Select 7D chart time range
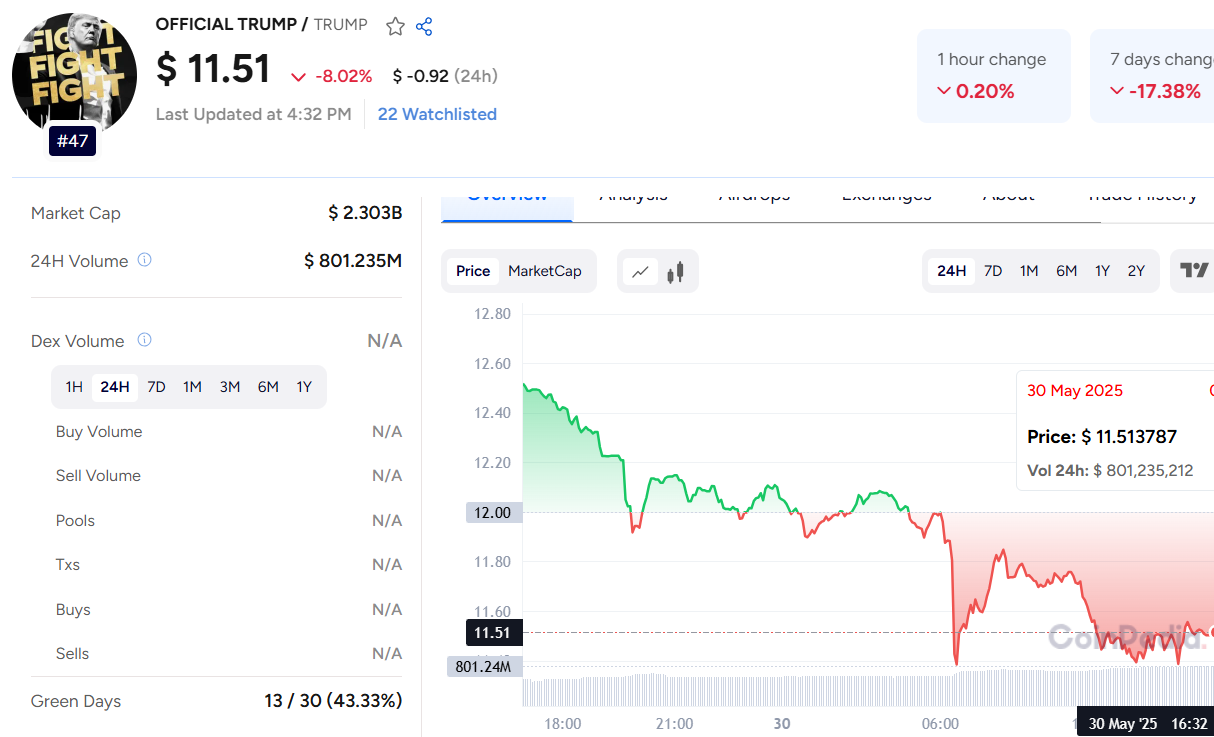 click(993, 271)
